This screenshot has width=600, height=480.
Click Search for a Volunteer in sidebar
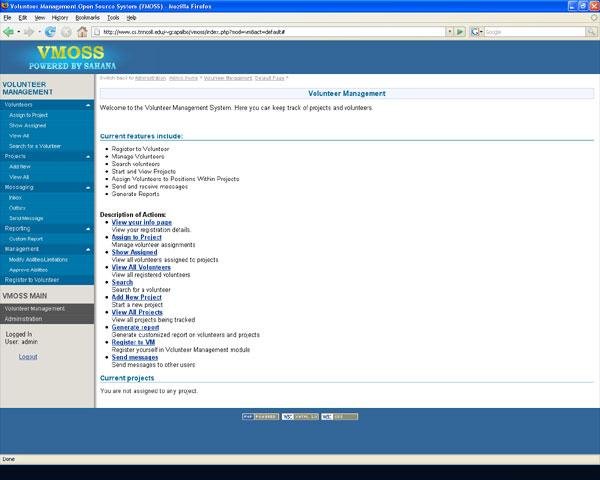(35, 146)
